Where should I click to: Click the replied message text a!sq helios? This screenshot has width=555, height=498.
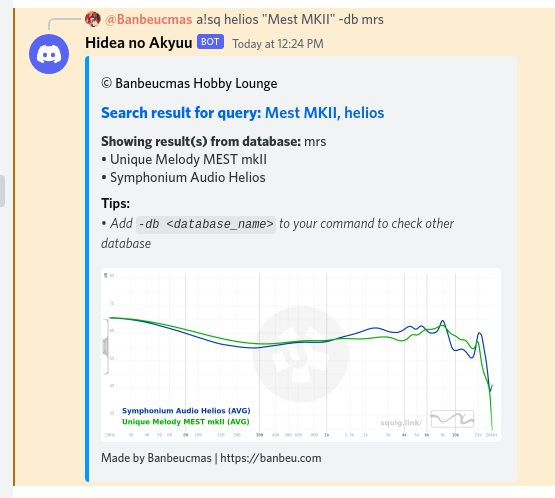pos(290,19)
